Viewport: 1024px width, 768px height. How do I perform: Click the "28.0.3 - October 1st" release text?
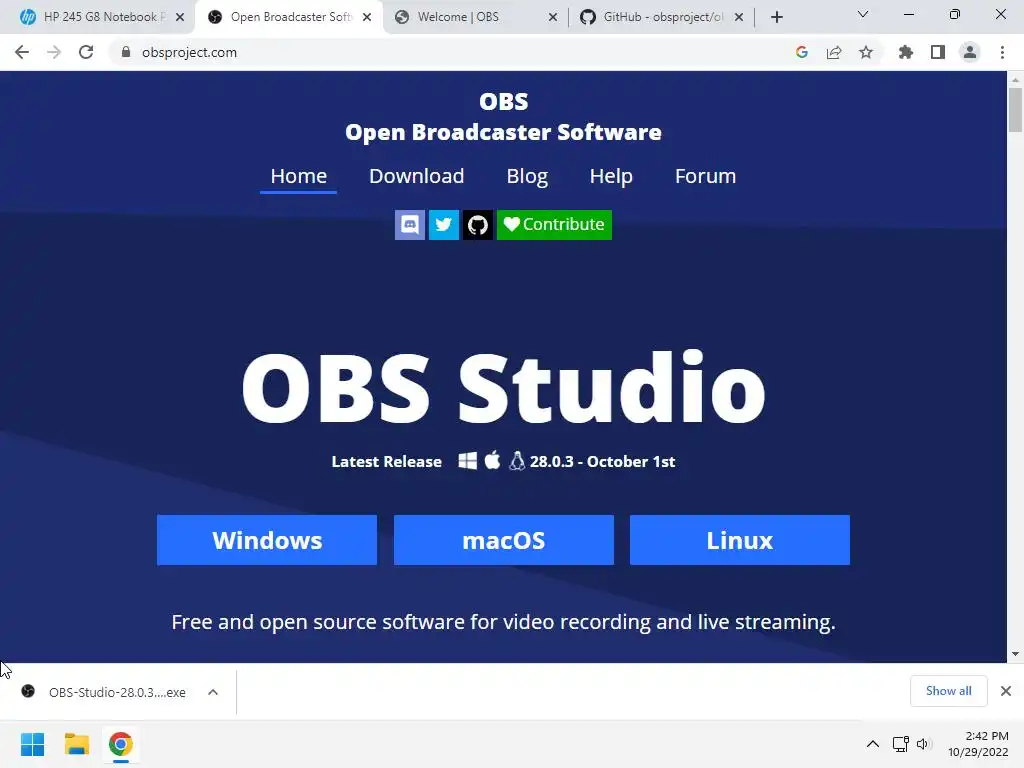coord(602,462)
